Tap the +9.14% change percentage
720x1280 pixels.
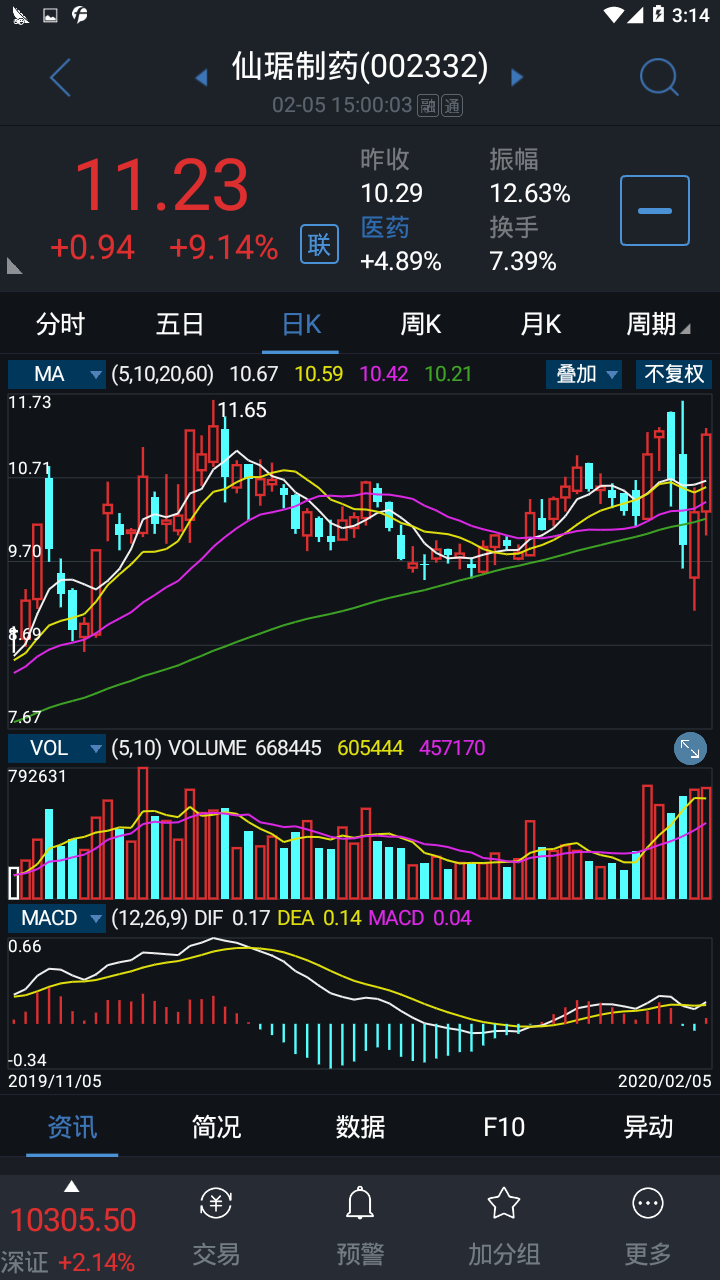click(x=223, y=247)
